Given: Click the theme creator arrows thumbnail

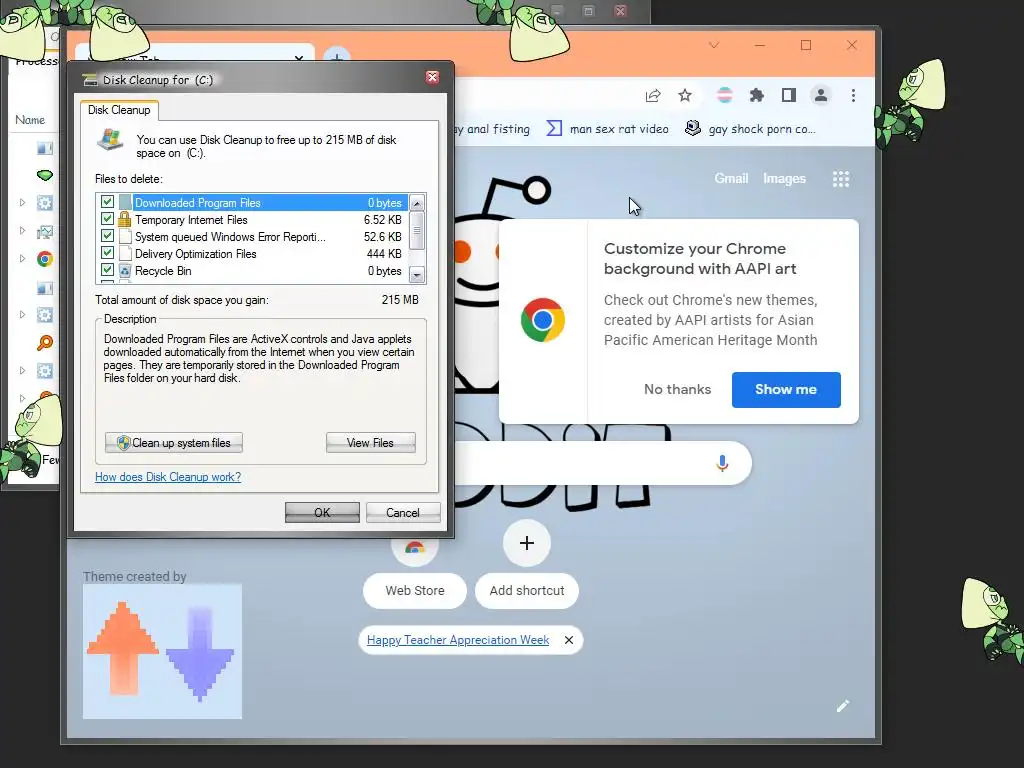Looking at the screenshot, I should (162, 651).
